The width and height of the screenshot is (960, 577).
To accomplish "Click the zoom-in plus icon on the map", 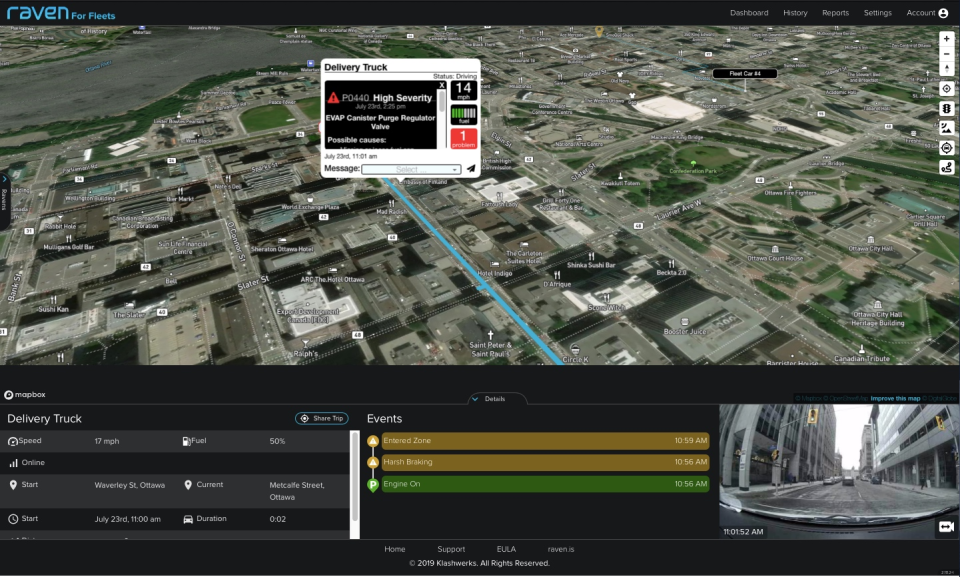I will coord(946,40).
